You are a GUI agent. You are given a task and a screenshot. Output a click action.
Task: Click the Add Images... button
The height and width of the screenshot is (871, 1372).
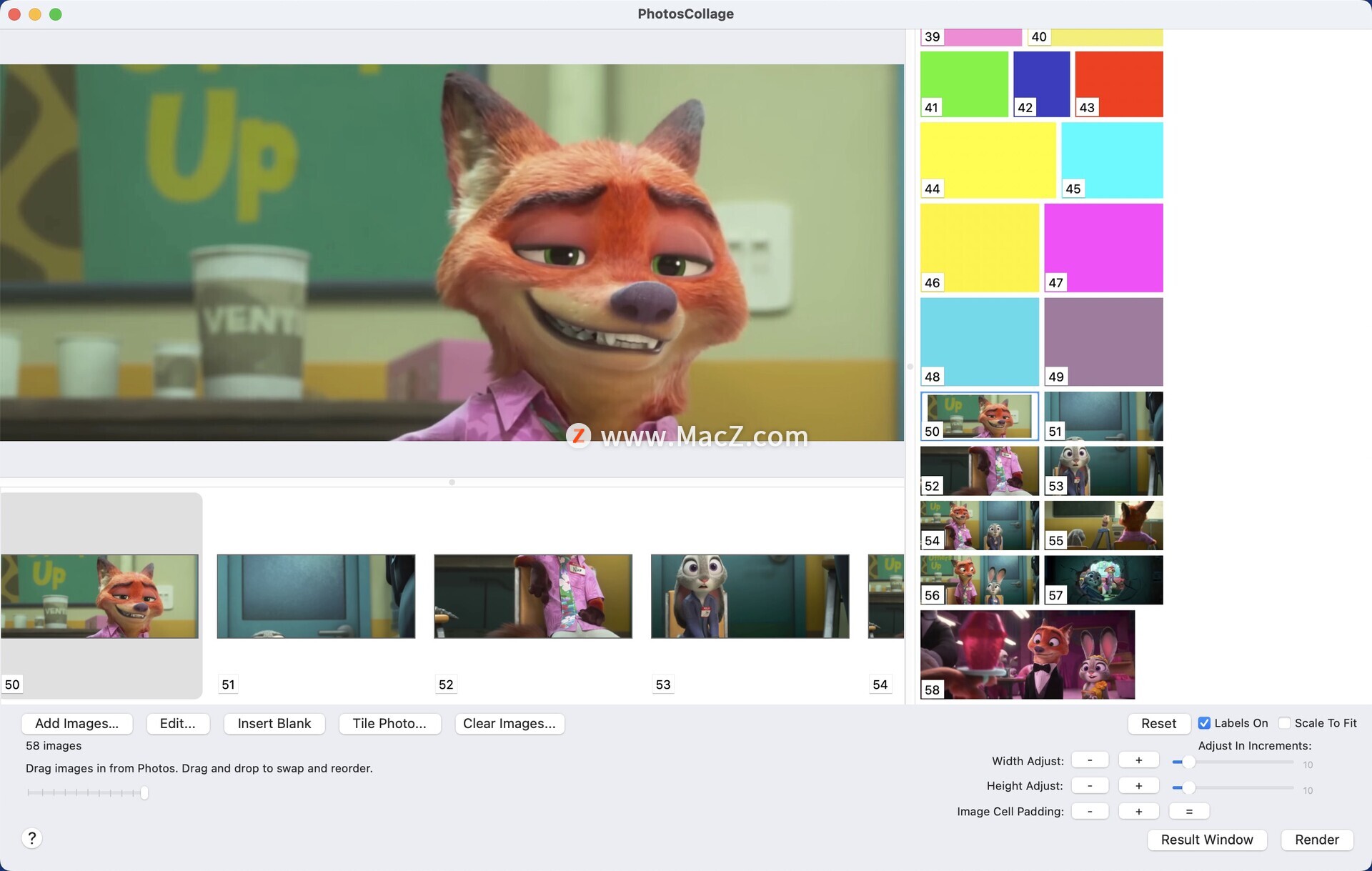(76, 723)
